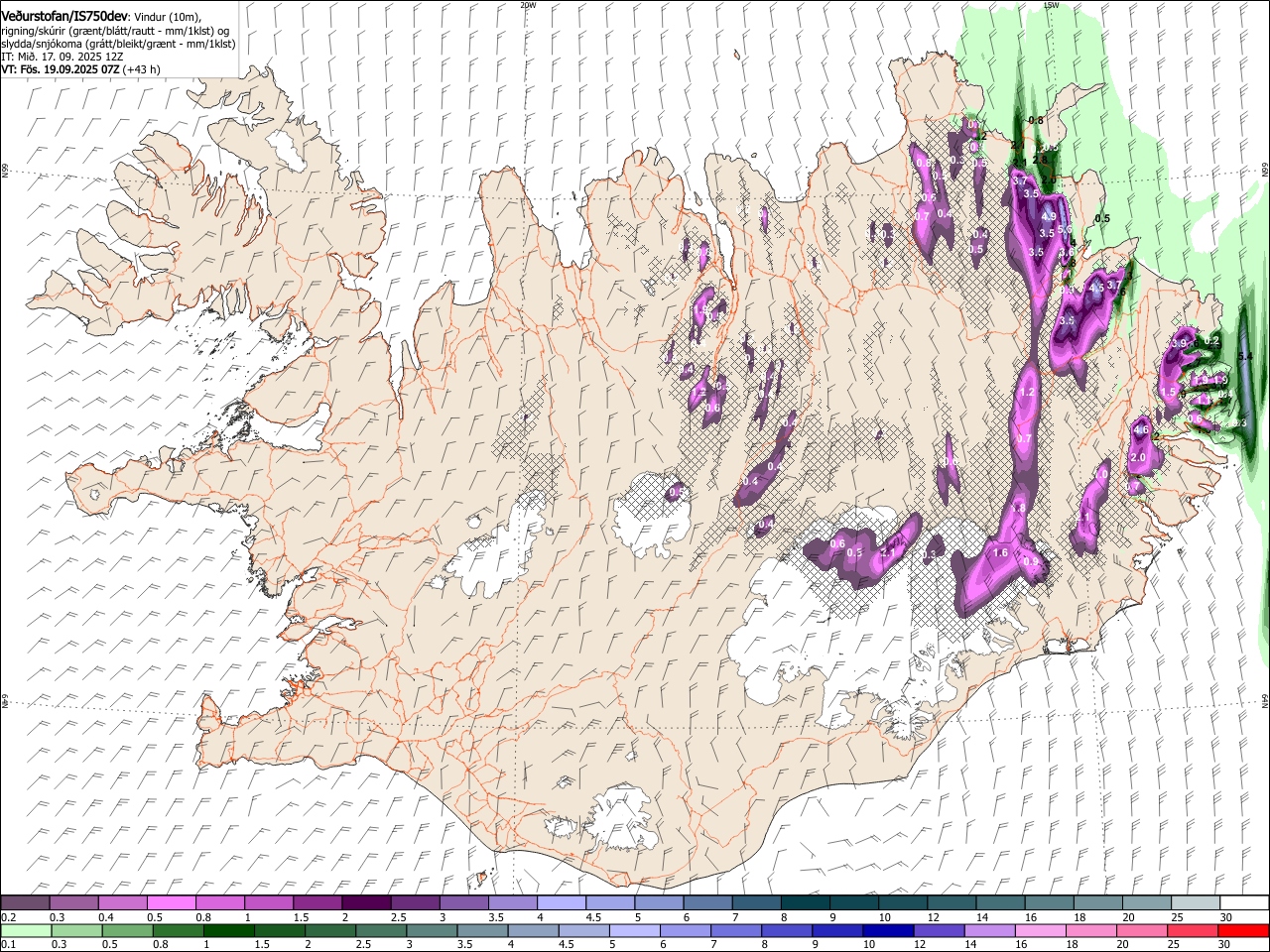Viewport: 1270px width, 952px height.
Task: Select the bright pink 0.5–0.8 swatch in the top legend row
Action: pyautogui.click(x=172, y=902)
